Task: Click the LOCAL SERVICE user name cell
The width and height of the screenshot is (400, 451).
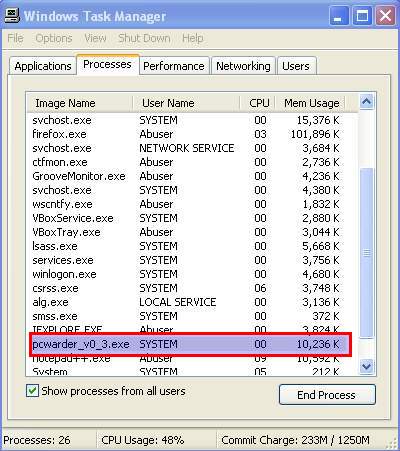Action: (x=178, y=302)
